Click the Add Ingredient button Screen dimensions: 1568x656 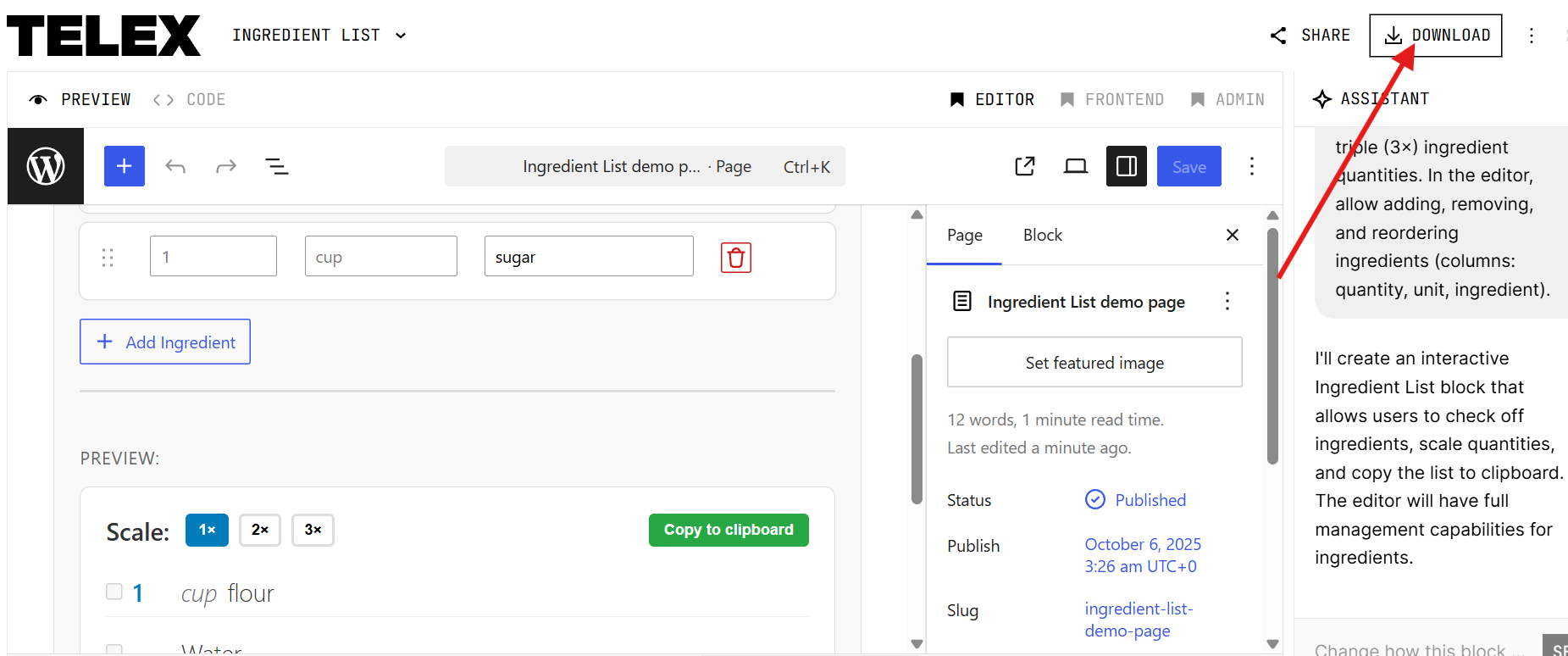[165, 342]
